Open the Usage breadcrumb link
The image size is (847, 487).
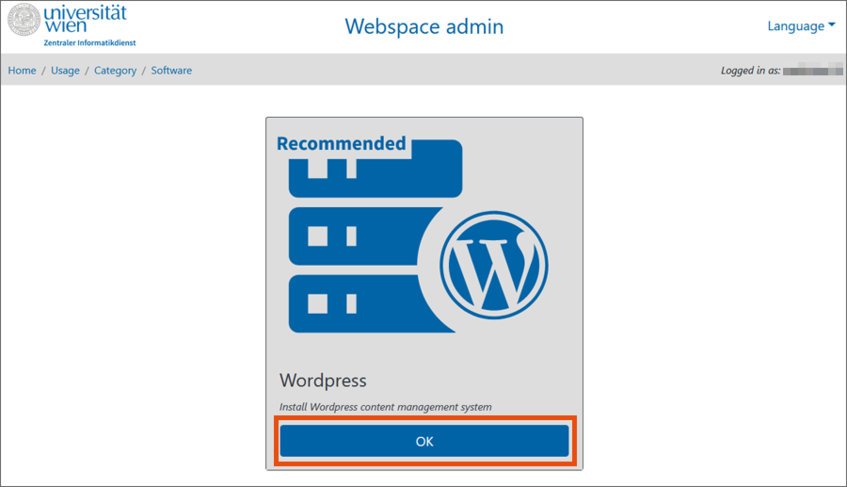65,70
